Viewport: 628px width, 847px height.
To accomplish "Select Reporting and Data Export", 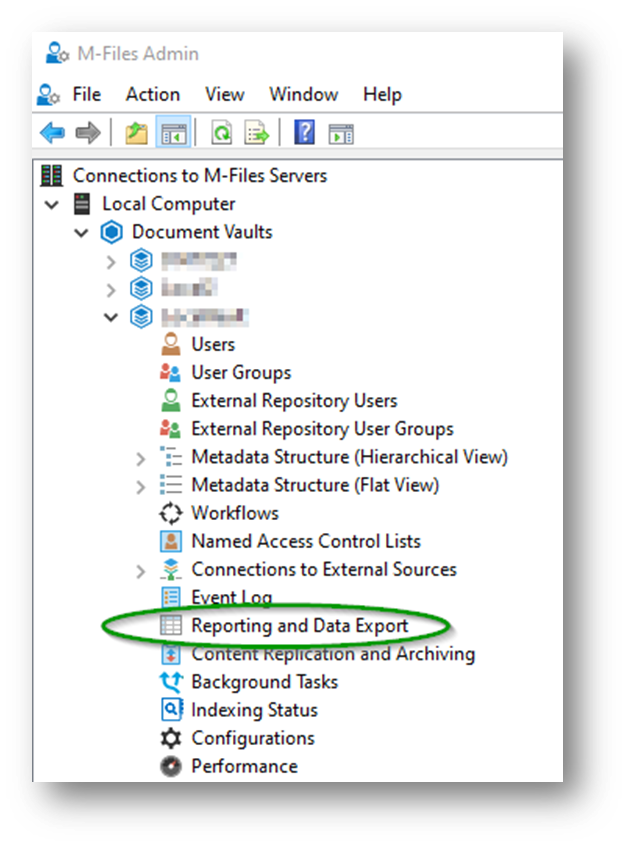I will 299,626.
